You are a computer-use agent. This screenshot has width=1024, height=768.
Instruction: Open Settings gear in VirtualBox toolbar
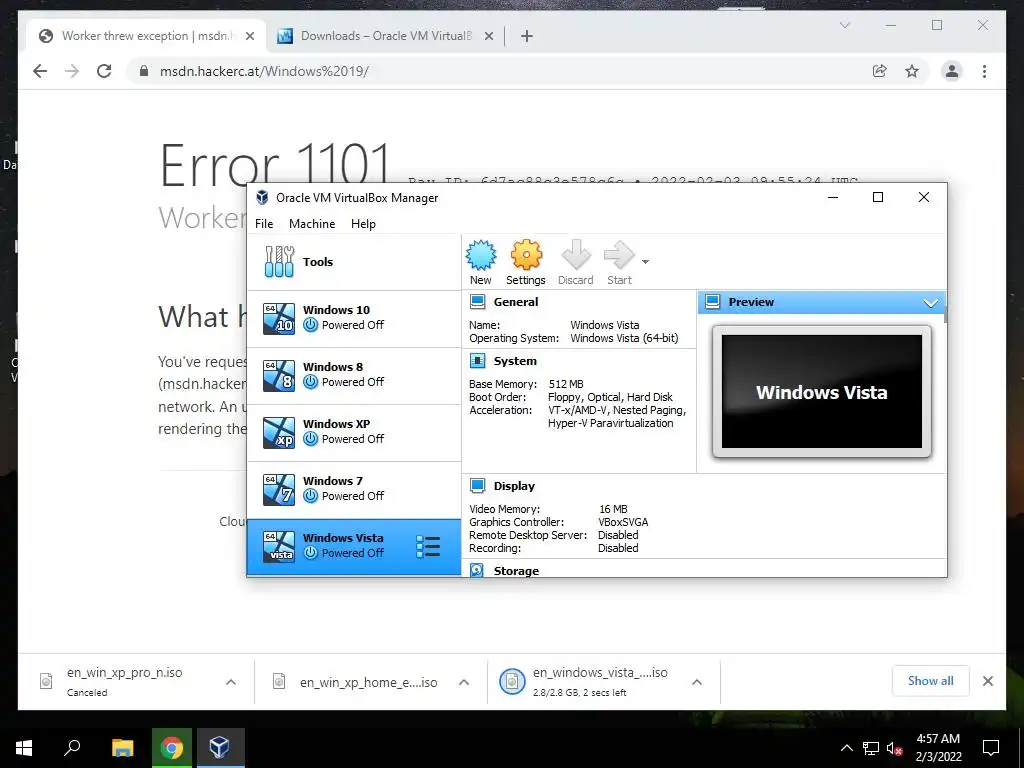(x=526, y=255)
